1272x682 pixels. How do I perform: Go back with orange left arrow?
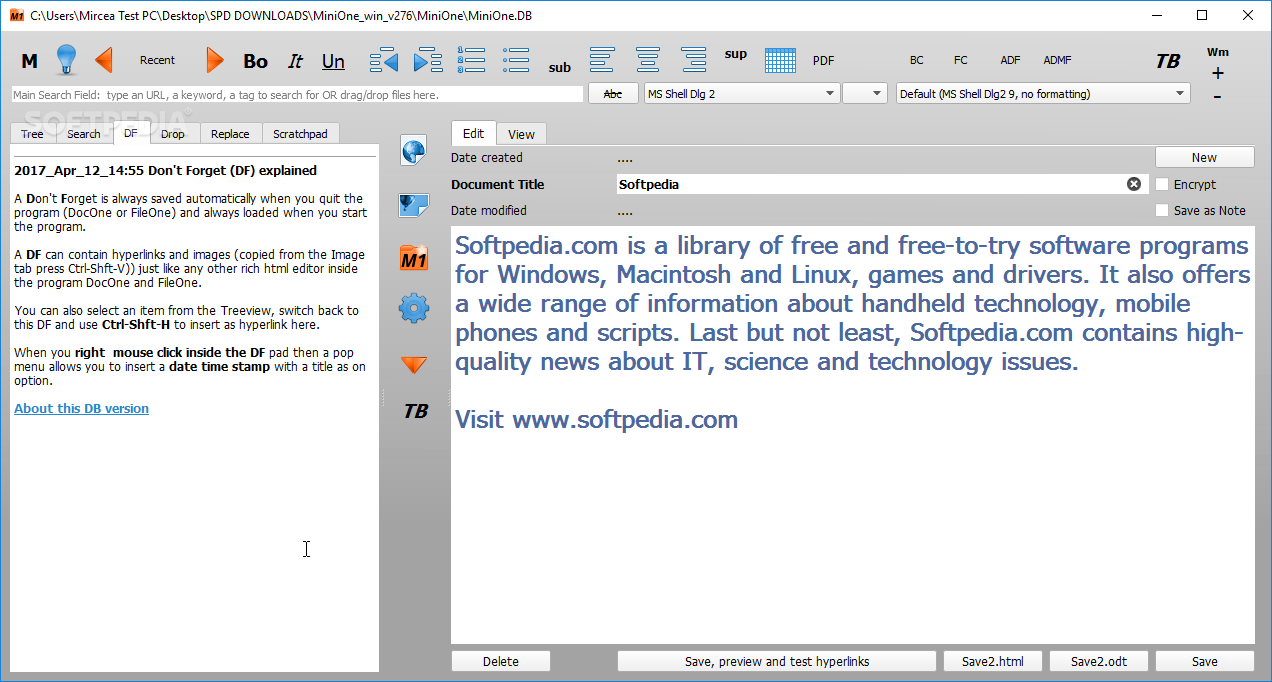click(x=104, y=60)
